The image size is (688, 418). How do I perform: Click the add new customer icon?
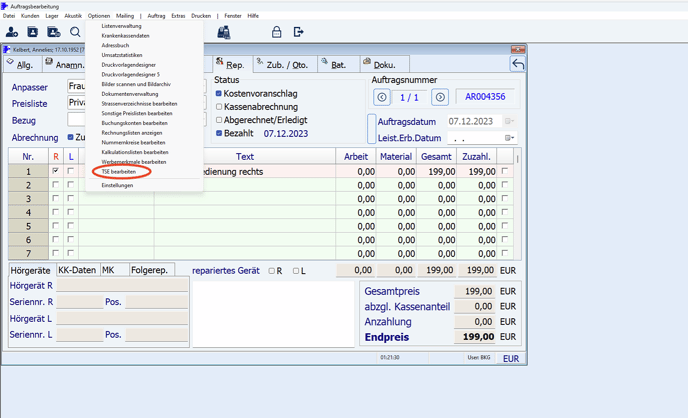(x=12, y=33)
